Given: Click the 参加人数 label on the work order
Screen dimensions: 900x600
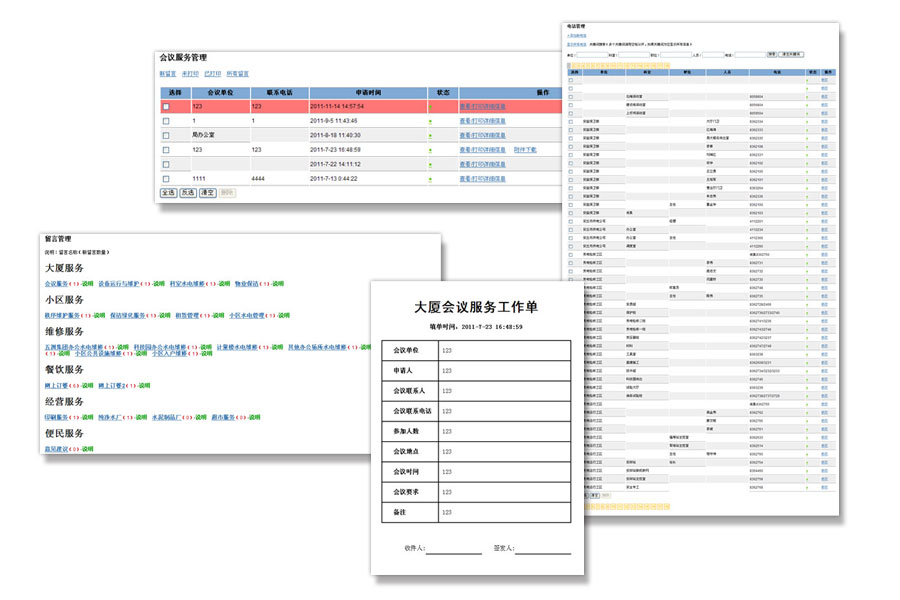Looking at the screenshot, I should tap(406, 431).
